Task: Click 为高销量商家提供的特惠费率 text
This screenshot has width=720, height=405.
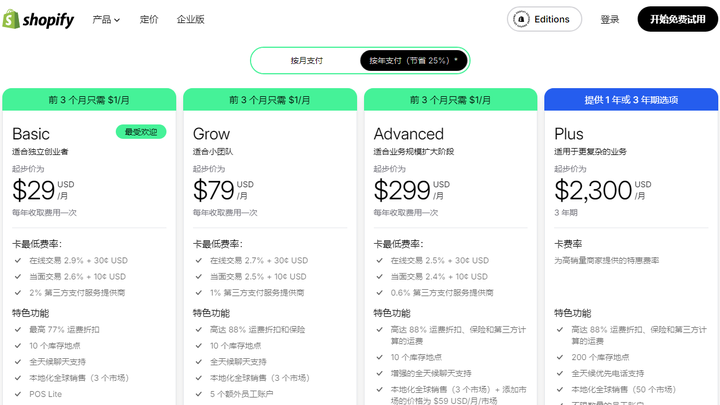Action: point(607,260)
